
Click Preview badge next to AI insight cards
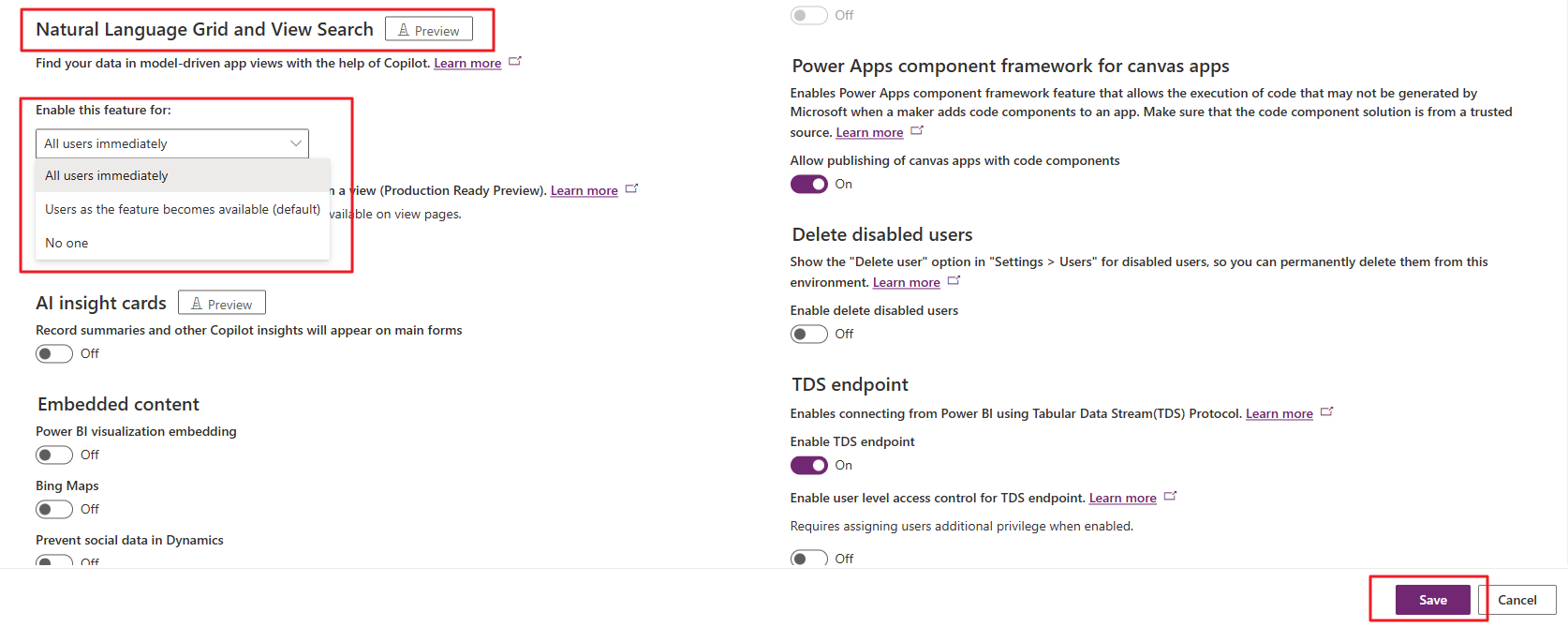coord(222,304)
